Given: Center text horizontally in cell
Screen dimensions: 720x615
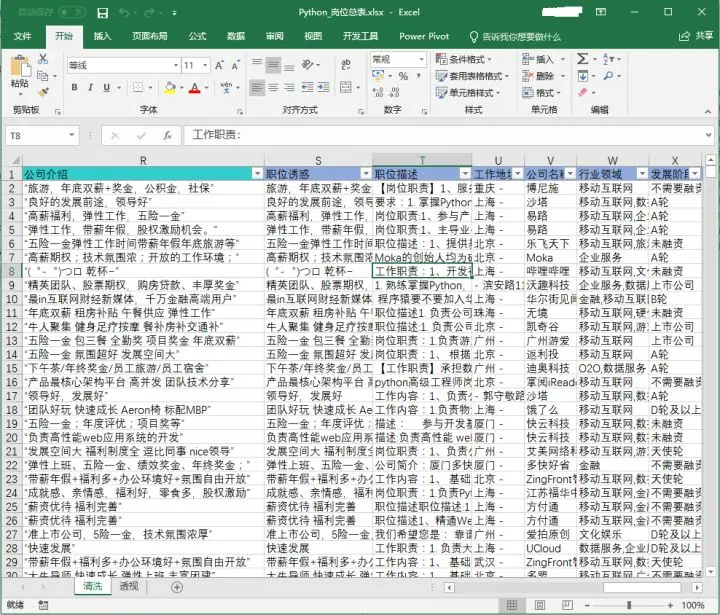Looking at the screenshot, I should pos(273,87).
